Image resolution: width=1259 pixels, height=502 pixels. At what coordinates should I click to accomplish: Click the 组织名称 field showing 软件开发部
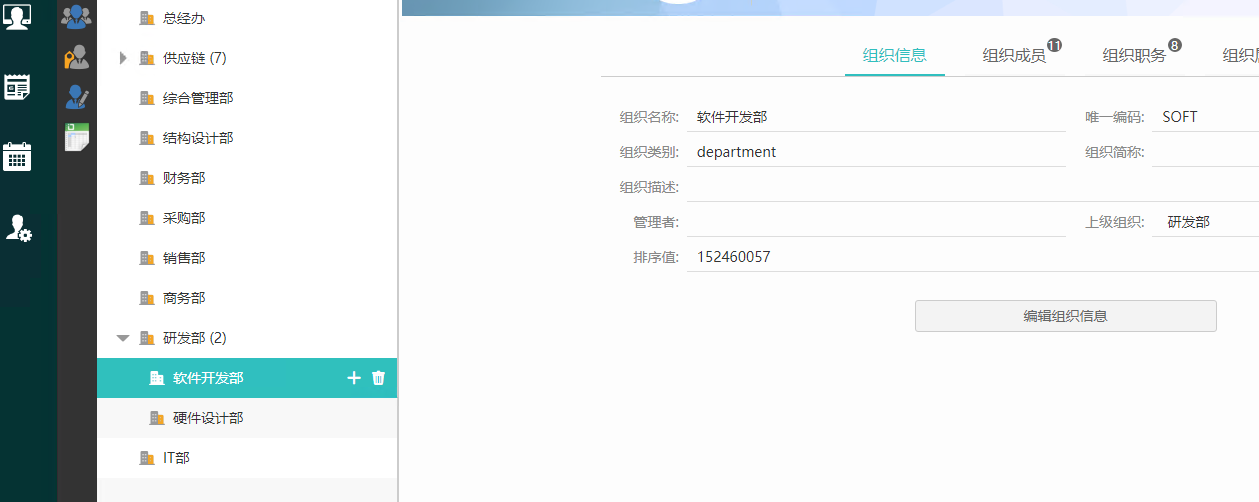point(876,117)
